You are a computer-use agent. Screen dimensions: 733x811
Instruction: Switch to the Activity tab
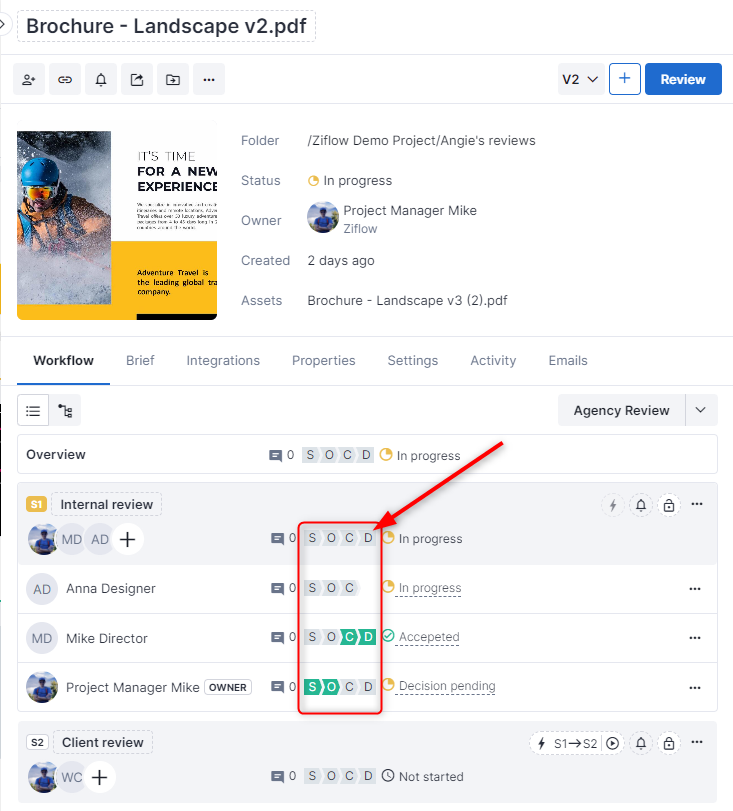coord(493,361)
